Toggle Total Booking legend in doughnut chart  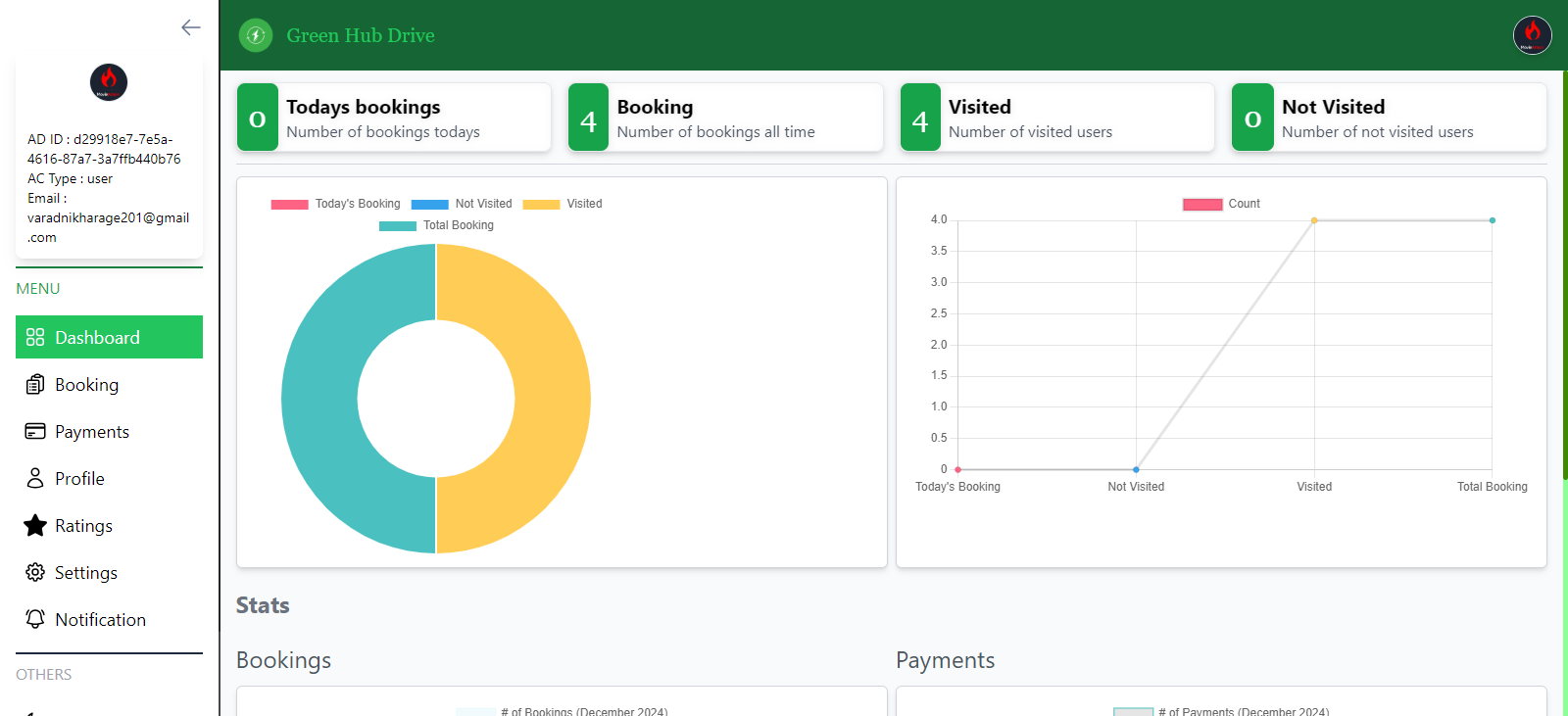(x=436, y=225)
